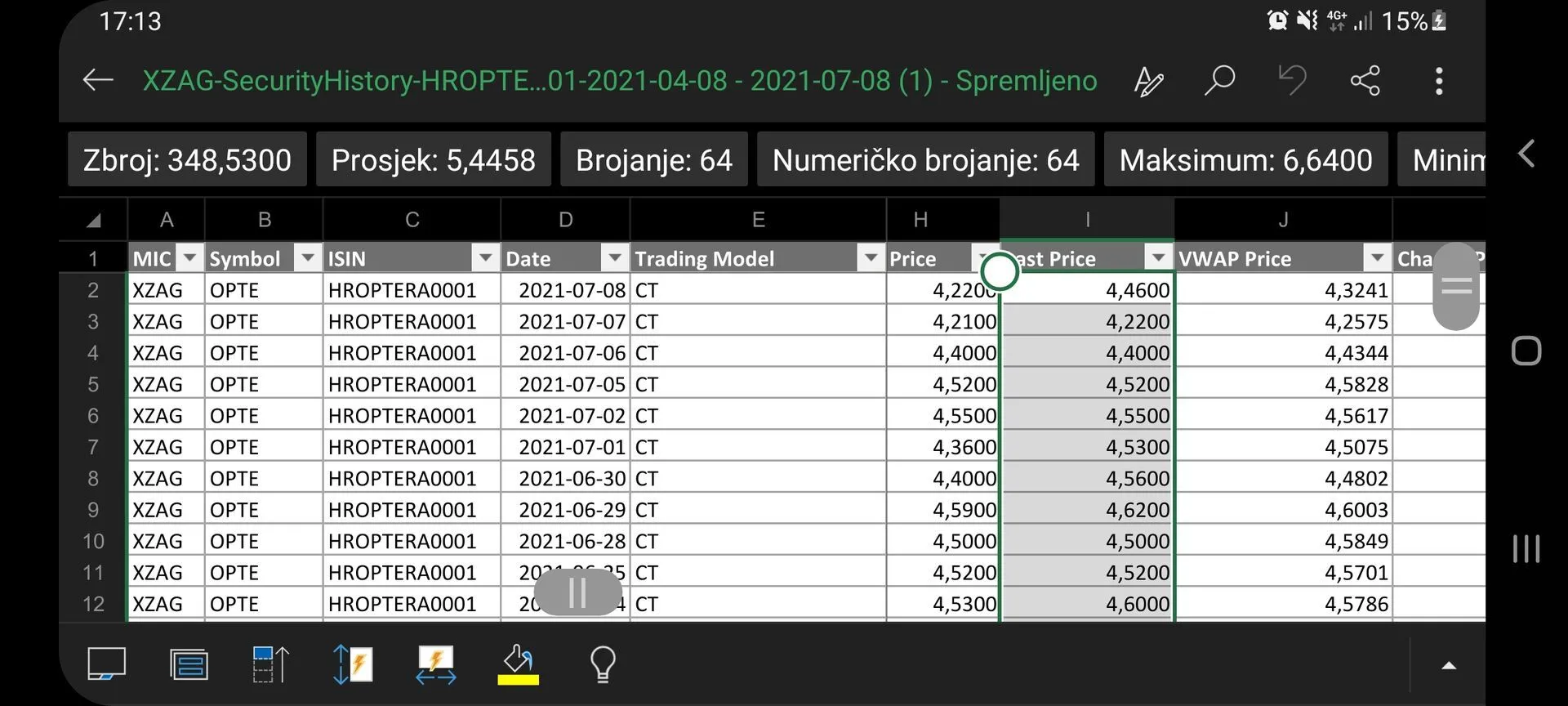The width and height of the screenshot is (1568, 706).
Task: Select Price cell 4,3600
Action: 943,447
